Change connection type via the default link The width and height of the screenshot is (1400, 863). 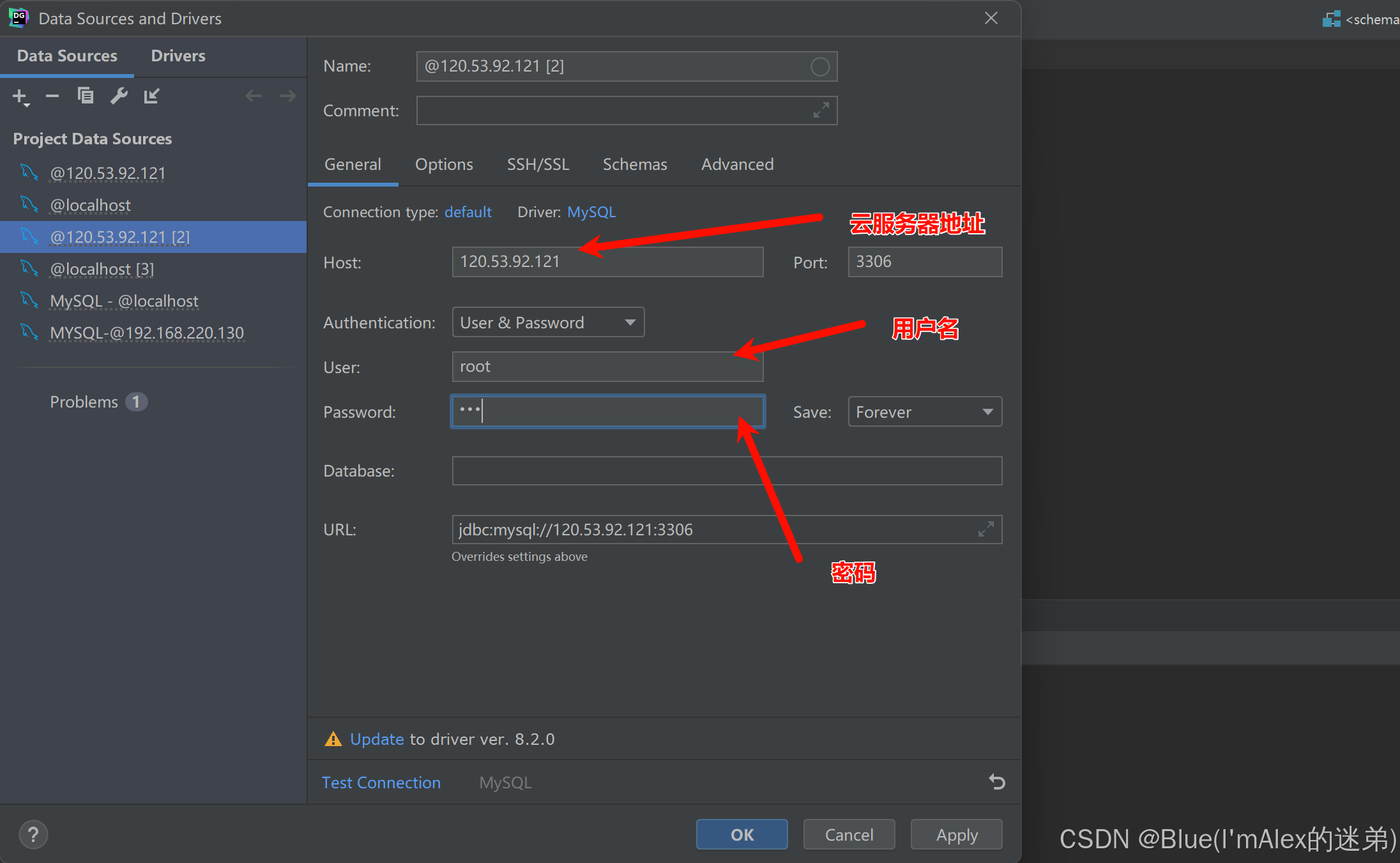pos(468,212)
